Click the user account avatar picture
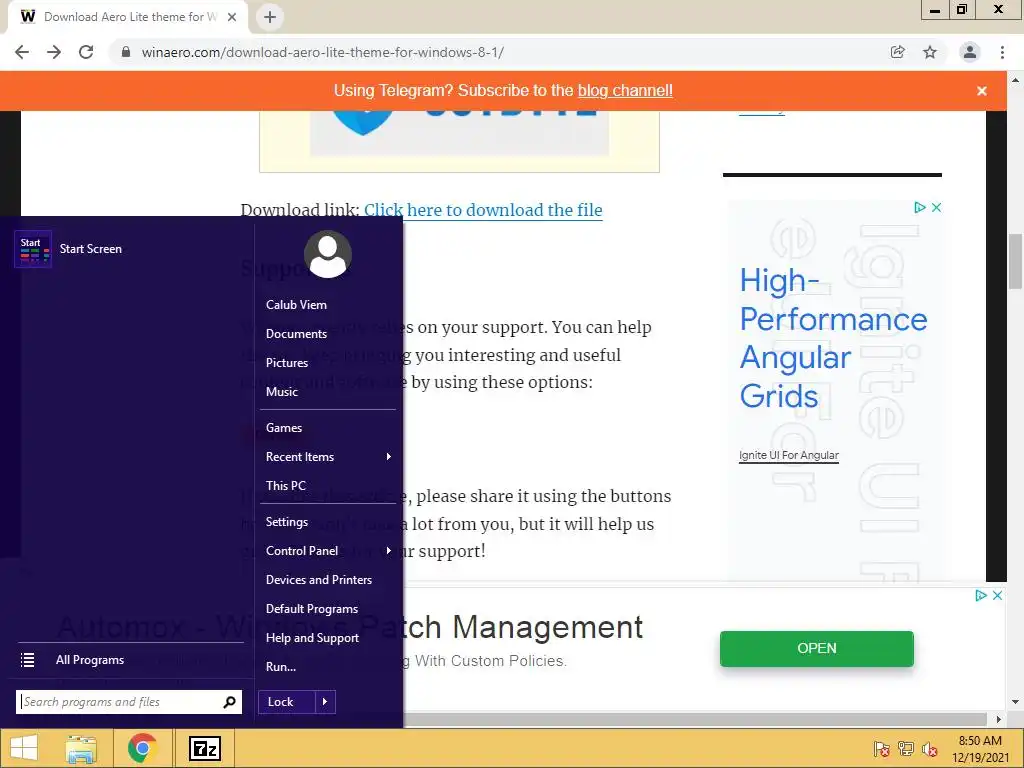Image resolution: width=1024 pixels, height=768 pixels. 328,254
